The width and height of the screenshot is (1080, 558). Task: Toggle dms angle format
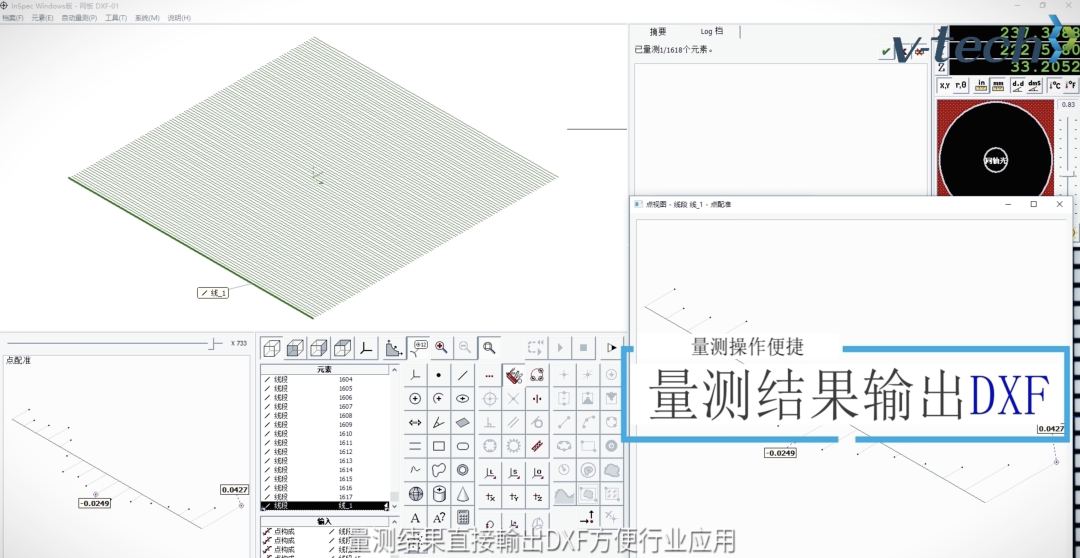point(1034,85)
